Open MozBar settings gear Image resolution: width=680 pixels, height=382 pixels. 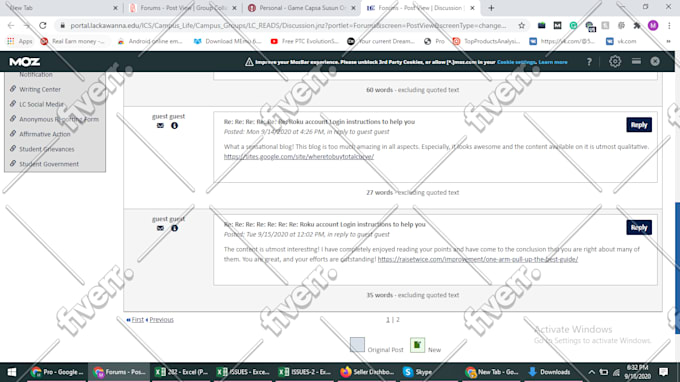tap(615, 62)
